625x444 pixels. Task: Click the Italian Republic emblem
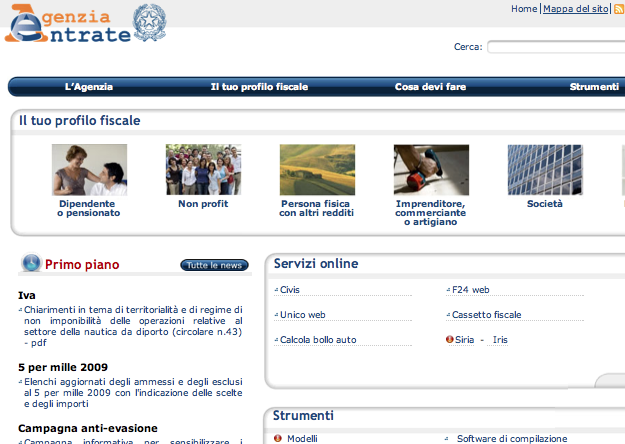click(x=149, y=22)
